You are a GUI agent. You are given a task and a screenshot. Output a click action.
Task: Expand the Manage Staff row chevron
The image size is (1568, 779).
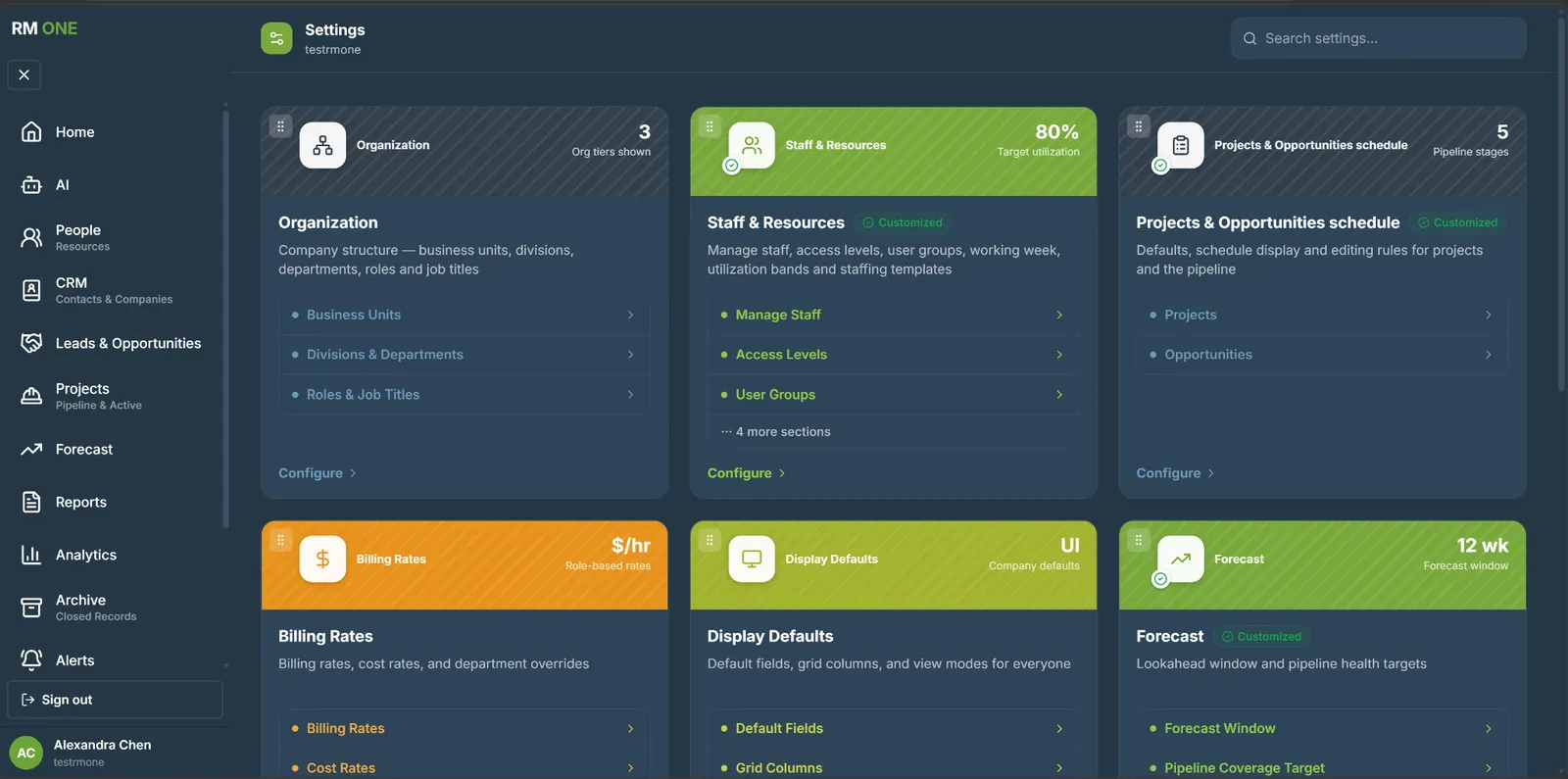[1059, 315]
